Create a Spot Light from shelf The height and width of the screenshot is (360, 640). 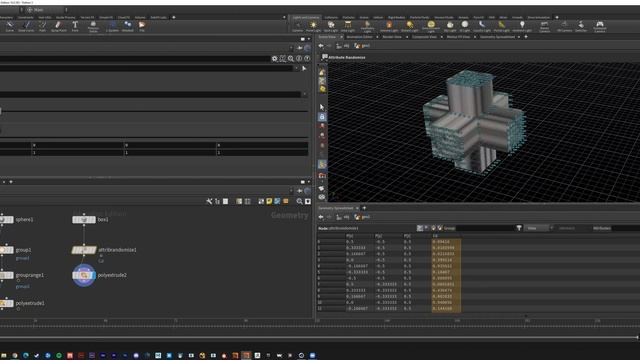[331, 27]
